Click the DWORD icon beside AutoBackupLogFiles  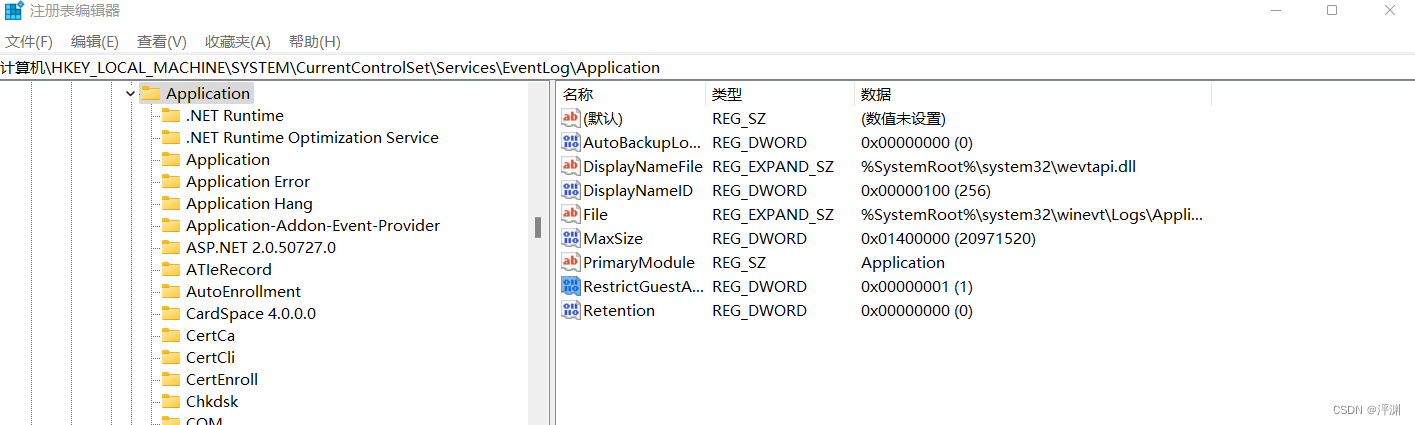click(571, 143)
